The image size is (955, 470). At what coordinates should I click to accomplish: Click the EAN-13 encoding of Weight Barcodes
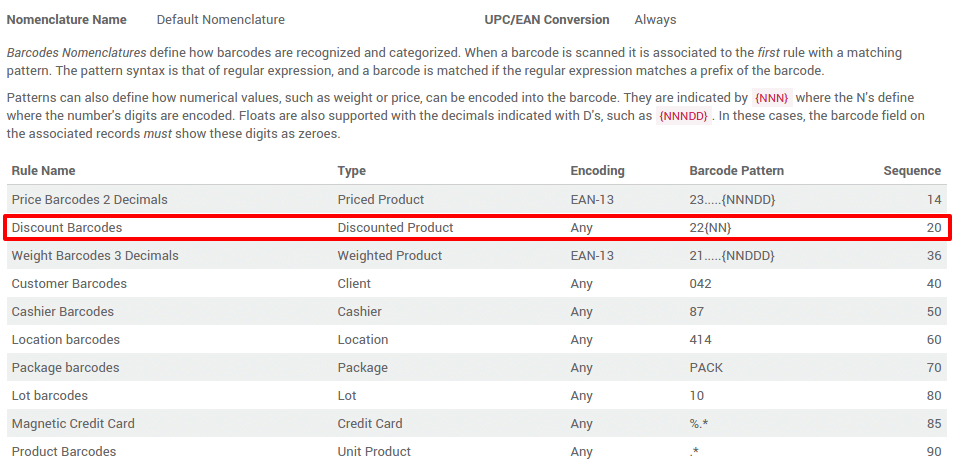592,256
